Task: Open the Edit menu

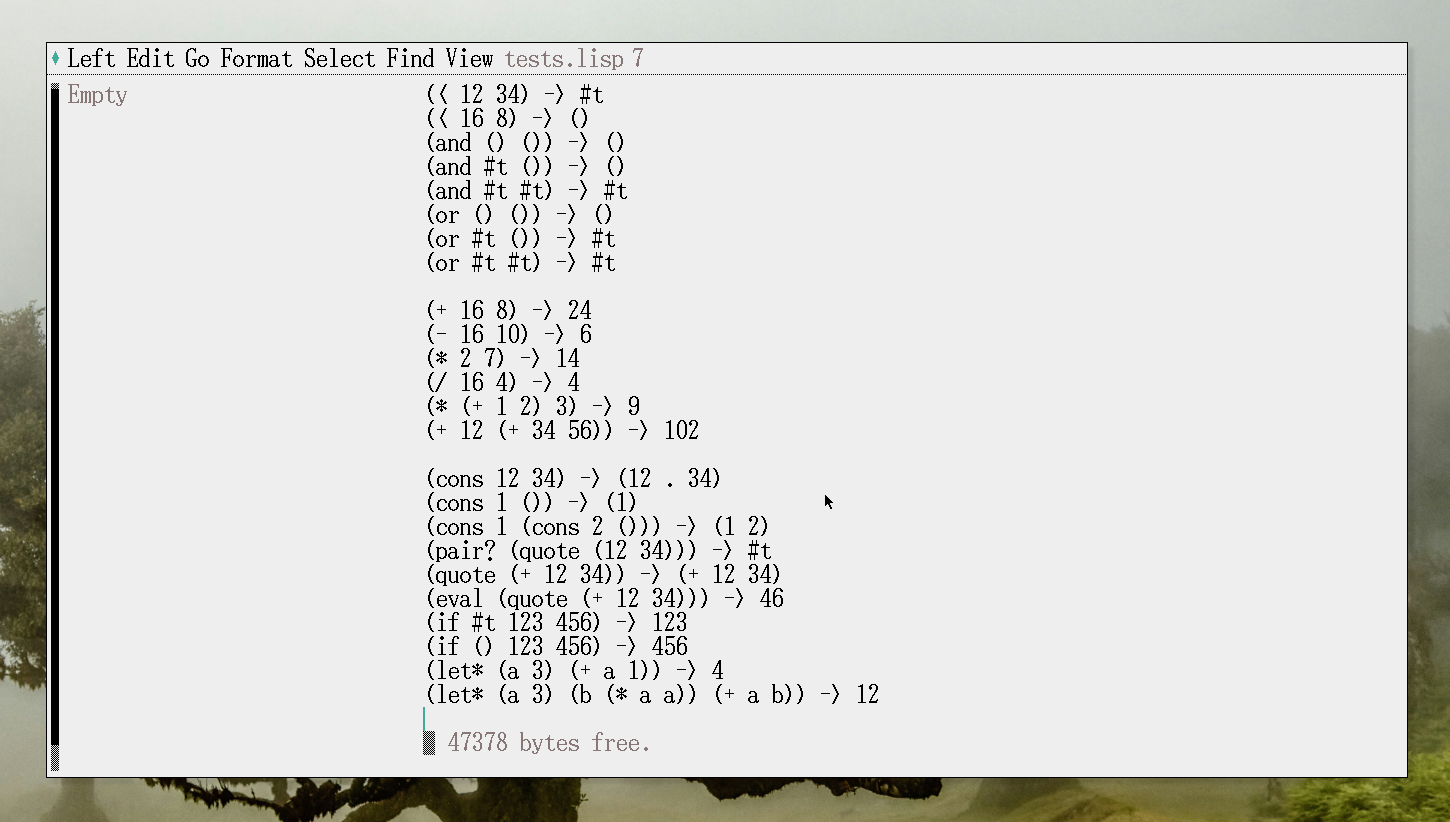Action: point(150,59)
